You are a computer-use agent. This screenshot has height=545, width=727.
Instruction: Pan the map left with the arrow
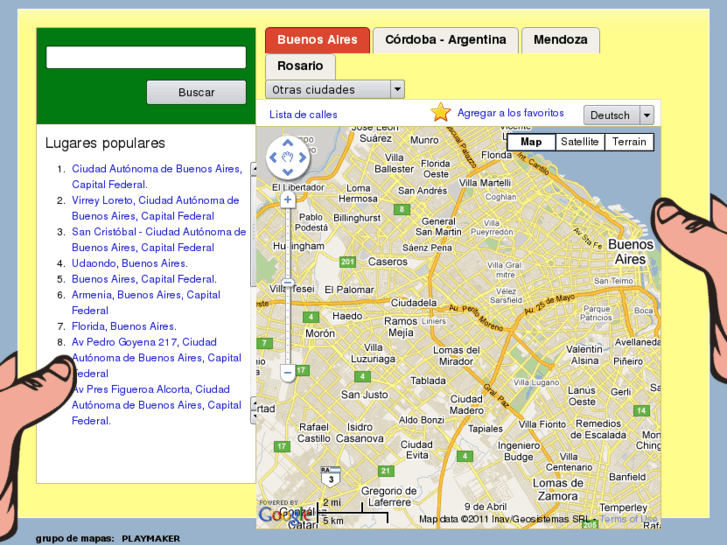click(273, 158)
